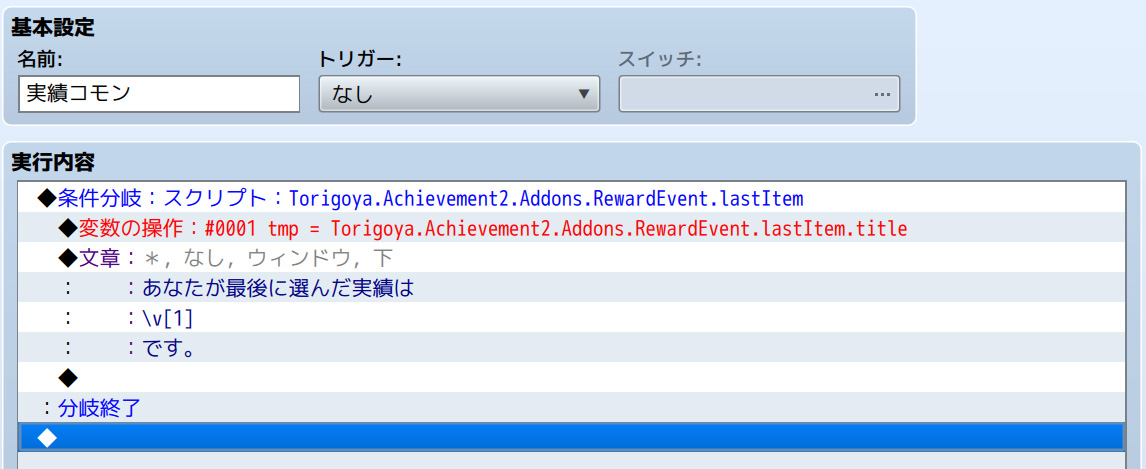Click the white diamond in the highlighted row

coord(46,437)
